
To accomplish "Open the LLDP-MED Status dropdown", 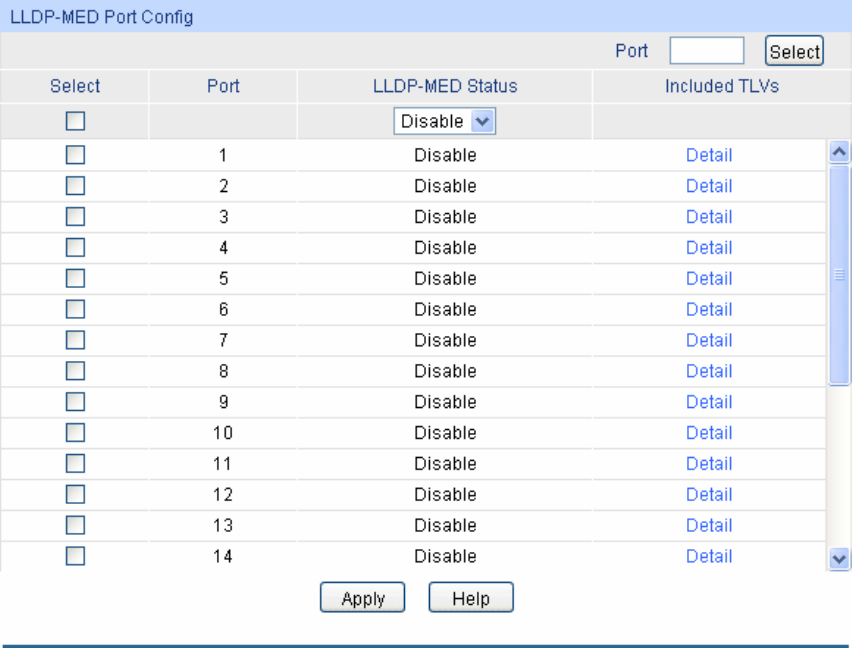I will pos(446,121).
